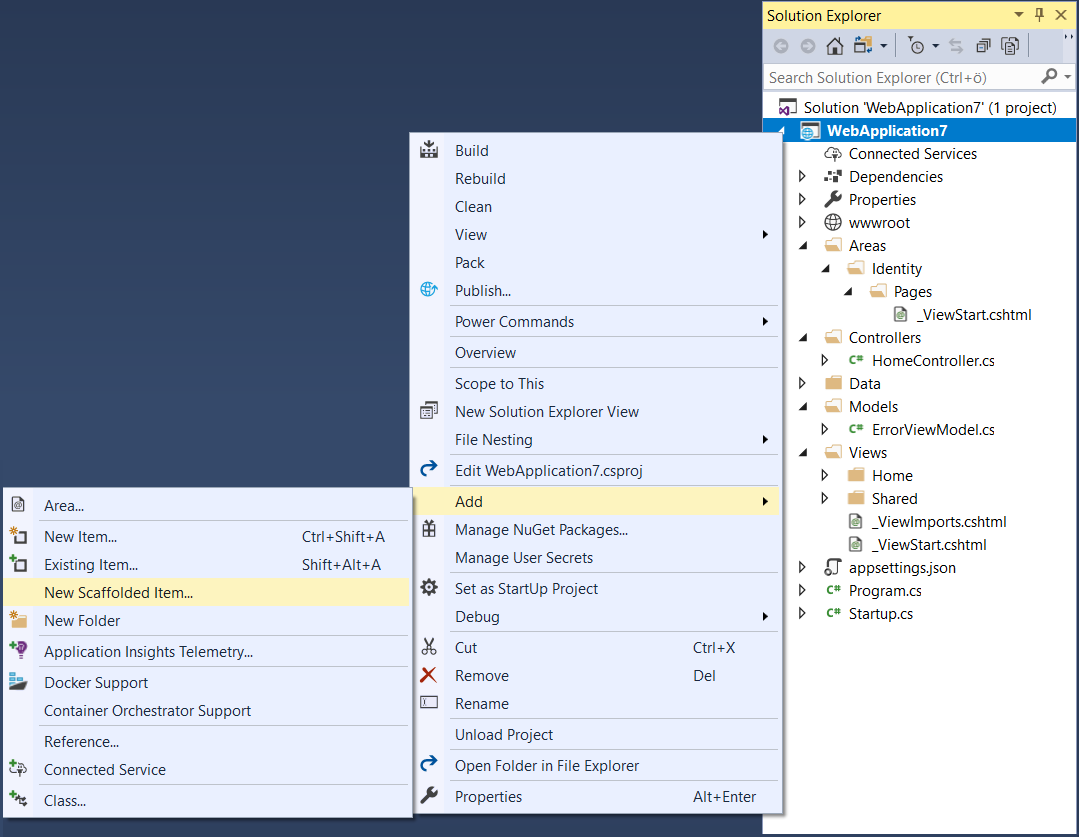The image size is (1079, 837).
Task: Click the Search Solution Explorer input field
Action: pos(901,77)
